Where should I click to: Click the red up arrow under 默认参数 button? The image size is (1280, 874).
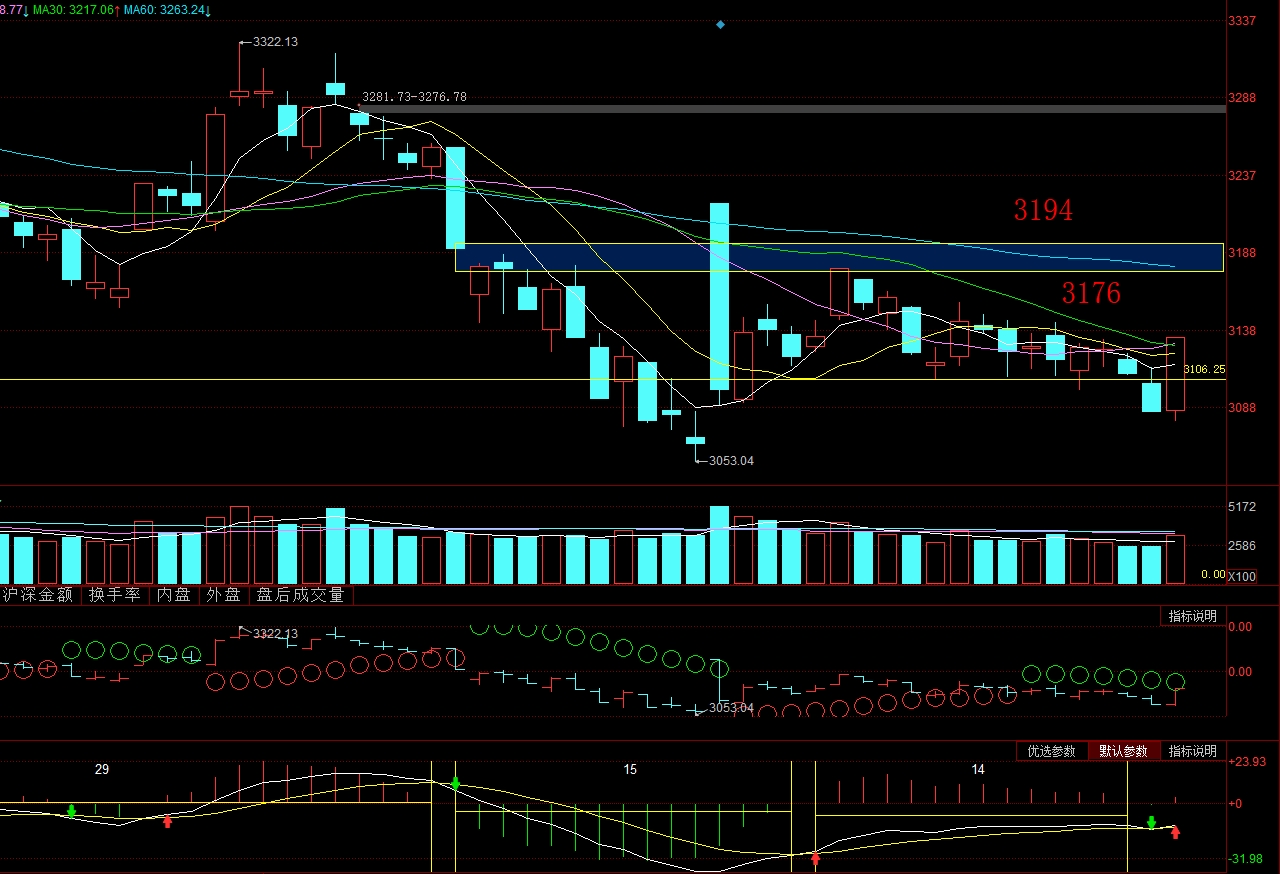[x=1175, y=832]
